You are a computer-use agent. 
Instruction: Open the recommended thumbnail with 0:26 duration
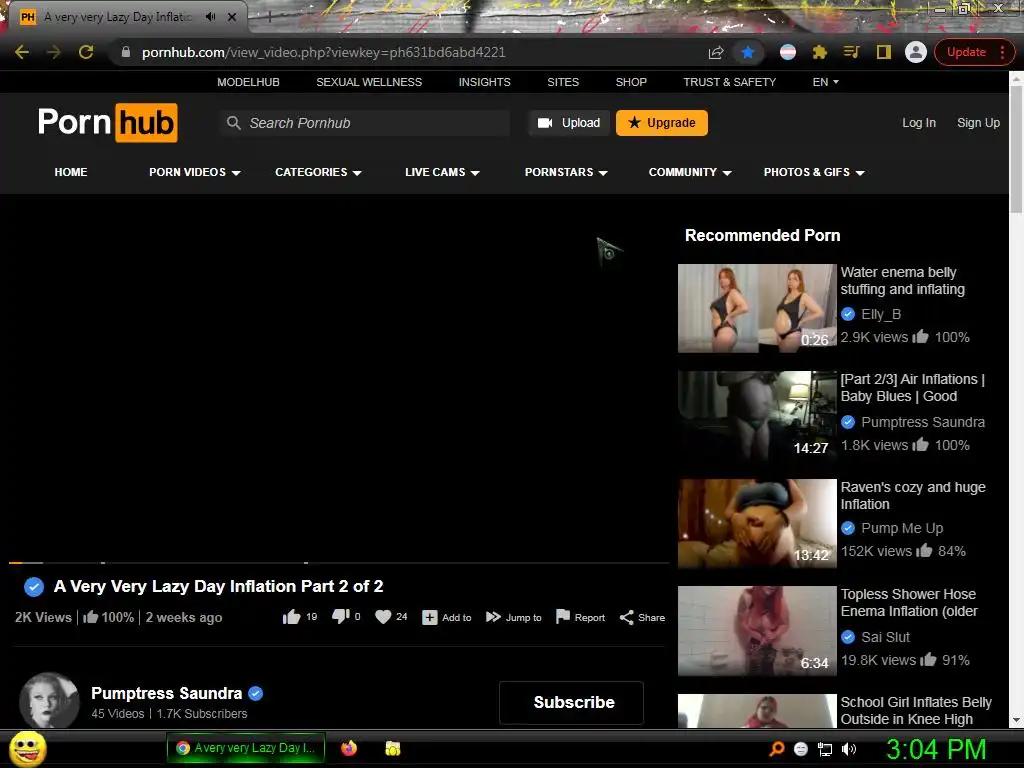point(757,308)
